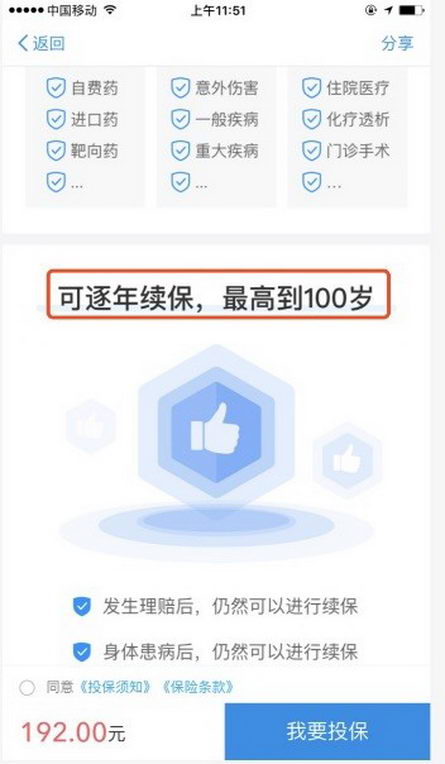Open the 《保险条款》 link
445x764 pixels.
pyautogui.click(x=198, y=687)
